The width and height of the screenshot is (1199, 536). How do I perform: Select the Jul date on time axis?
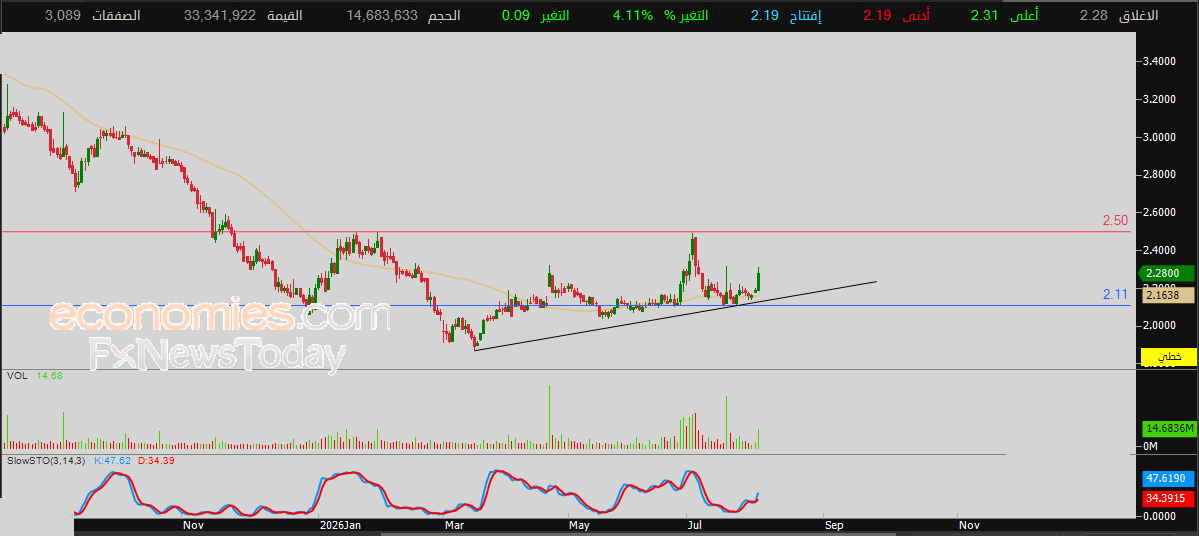click(x=696, y=525)
